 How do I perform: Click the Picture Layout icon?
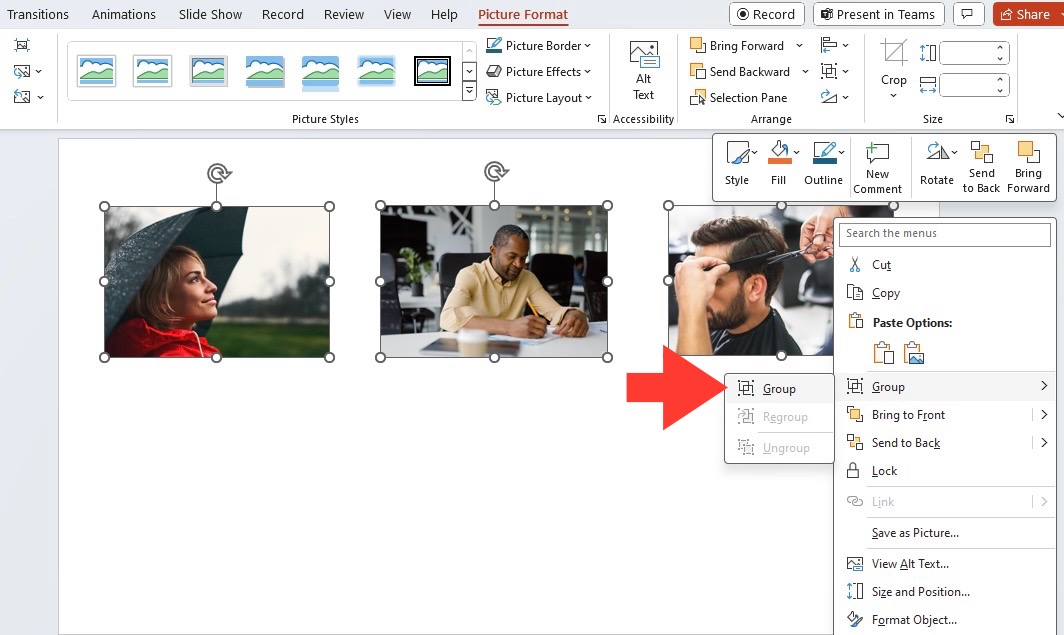coord(494,98)
